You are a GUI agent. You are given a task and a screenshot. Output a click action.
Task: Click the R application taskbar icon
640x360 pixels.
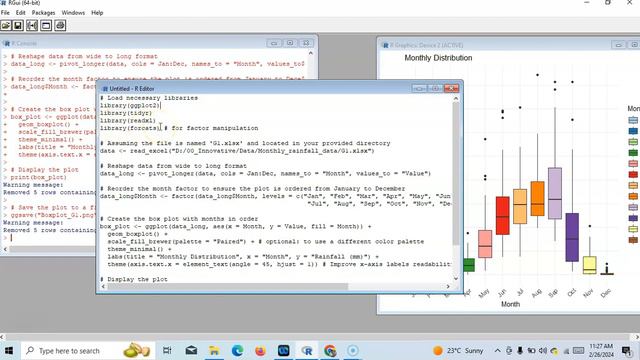pos(307,351)
